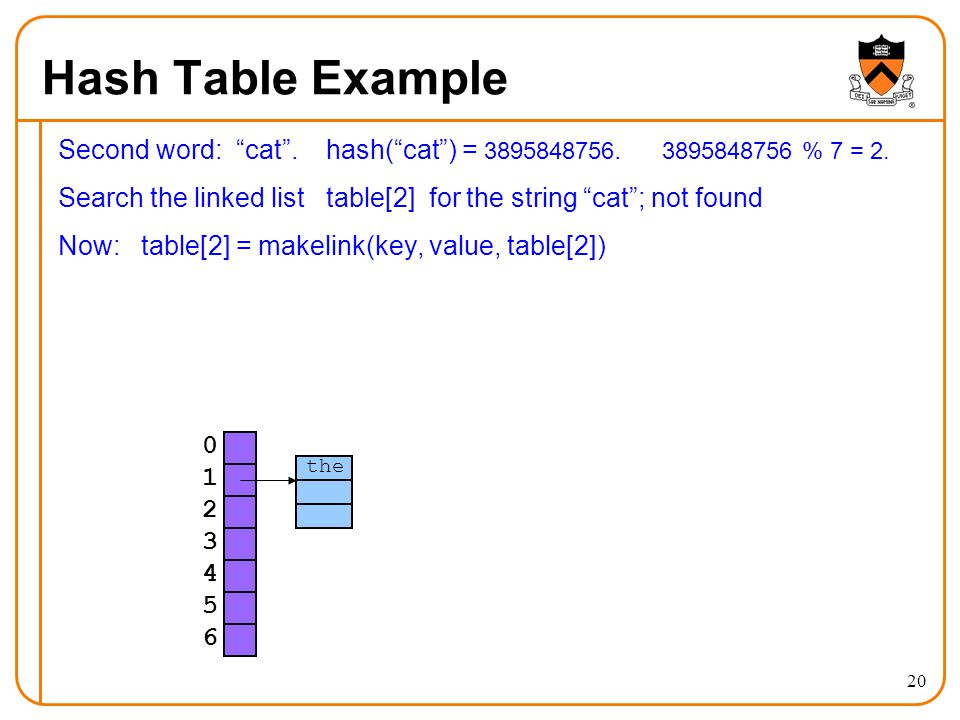Viewport: 960px width, 720px height.
Task: Click the linked list node labeled "the"
Action: pyautogui.click(x=324, y=468)
